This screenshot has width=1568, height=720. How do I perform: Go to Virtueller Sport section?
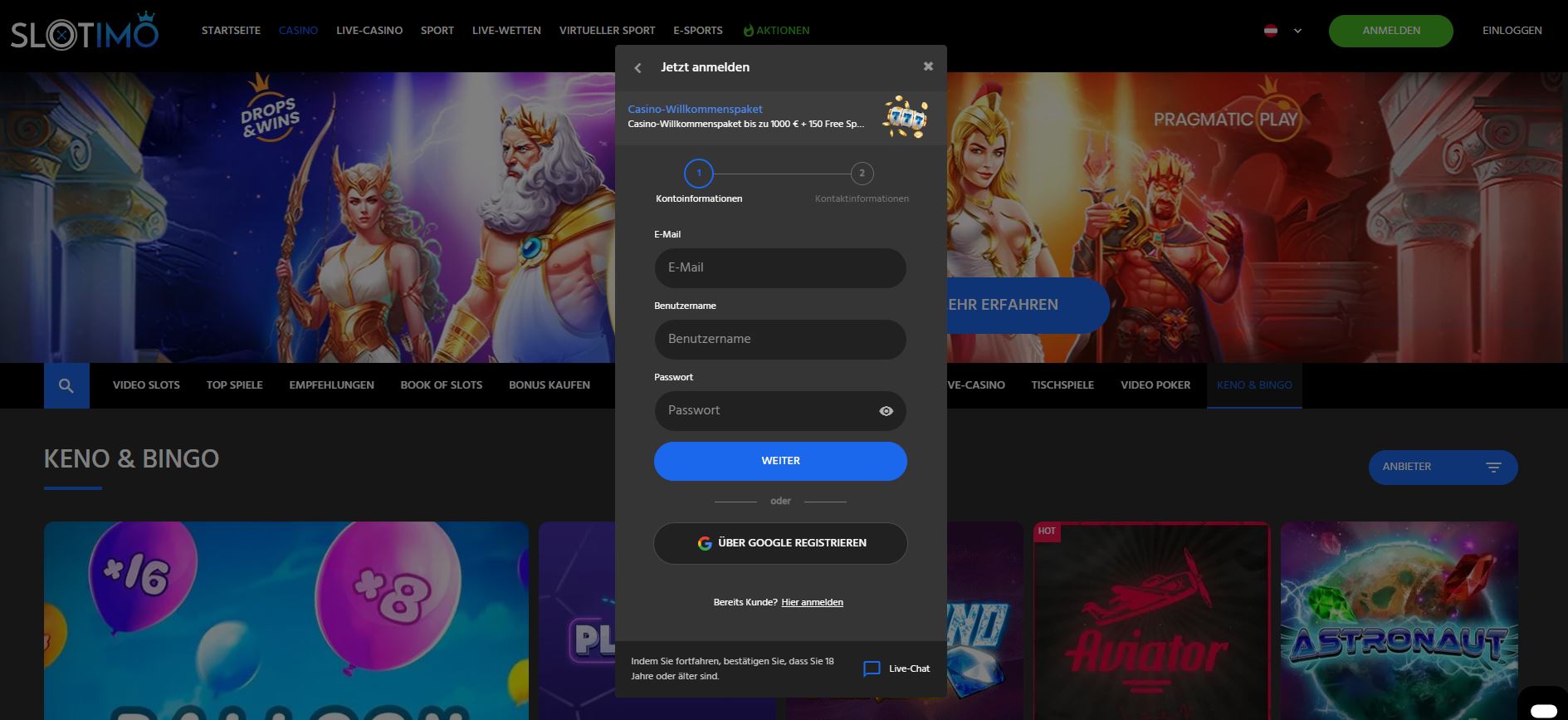(607, 31)
